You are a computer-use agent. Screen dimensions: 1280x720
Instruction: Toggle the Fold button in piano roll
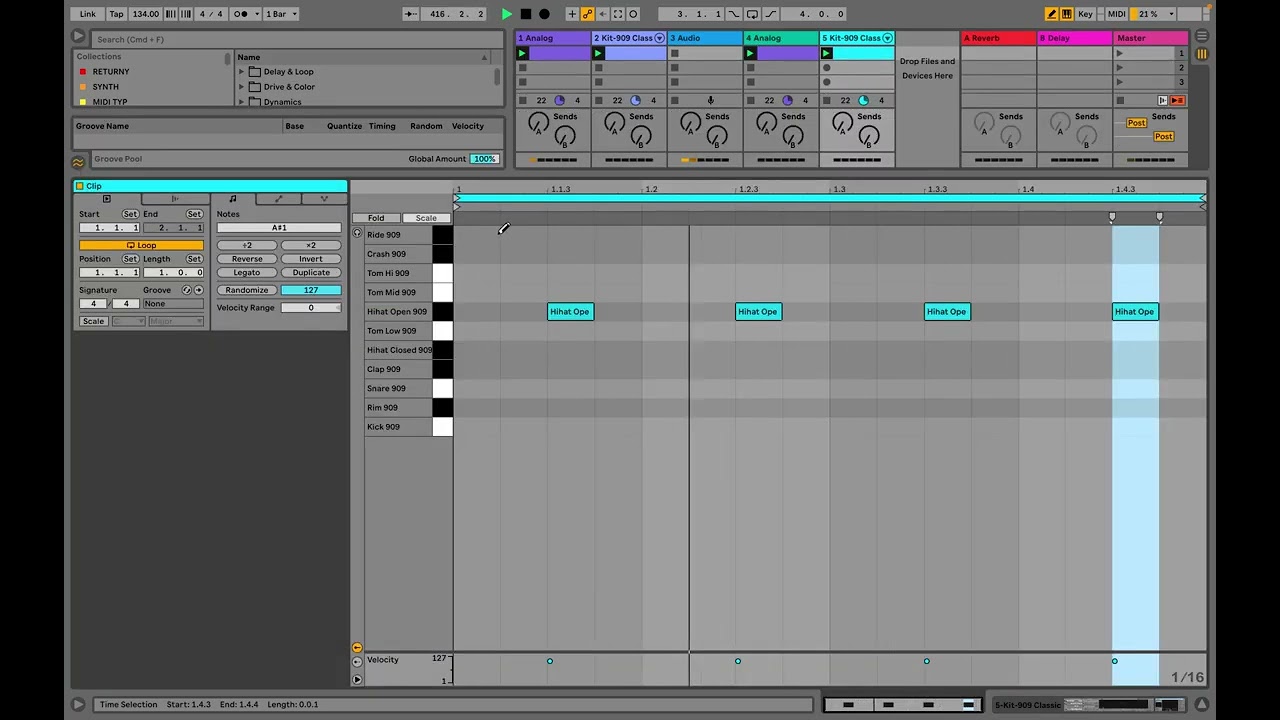(376, 218)
